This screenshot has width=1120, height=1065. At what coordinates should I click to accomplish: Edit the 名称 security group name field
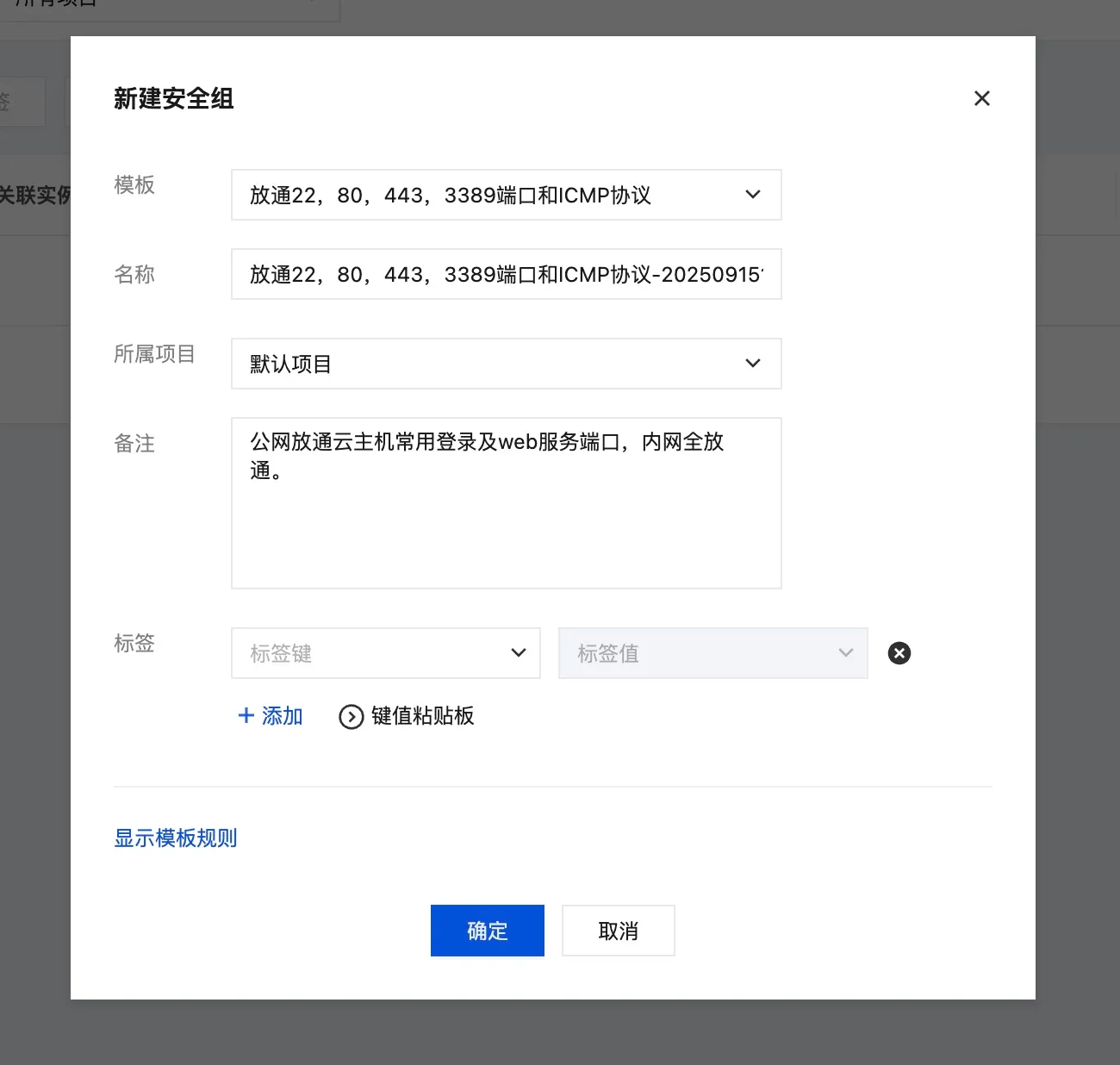click(x=507, y=273)
